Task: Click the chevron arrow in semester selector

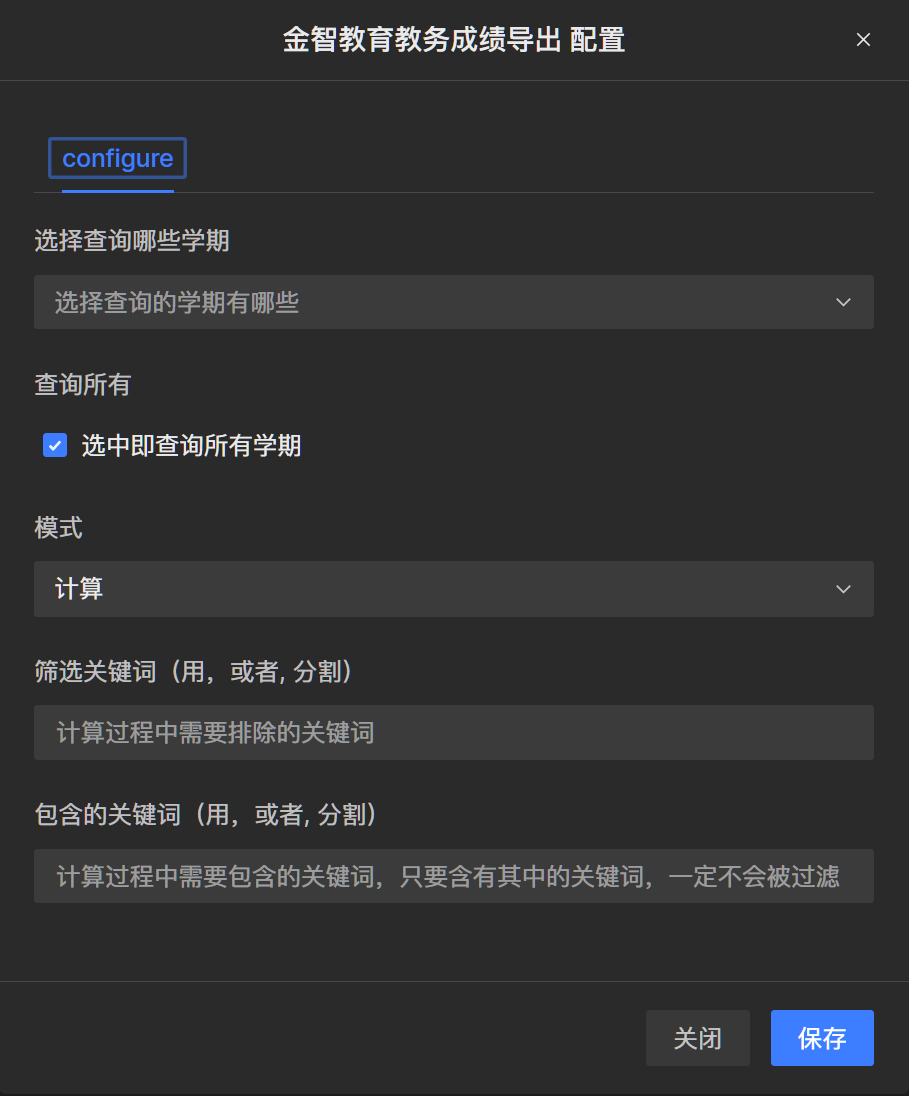Action: pyautogui.click(x=843, y=302)
